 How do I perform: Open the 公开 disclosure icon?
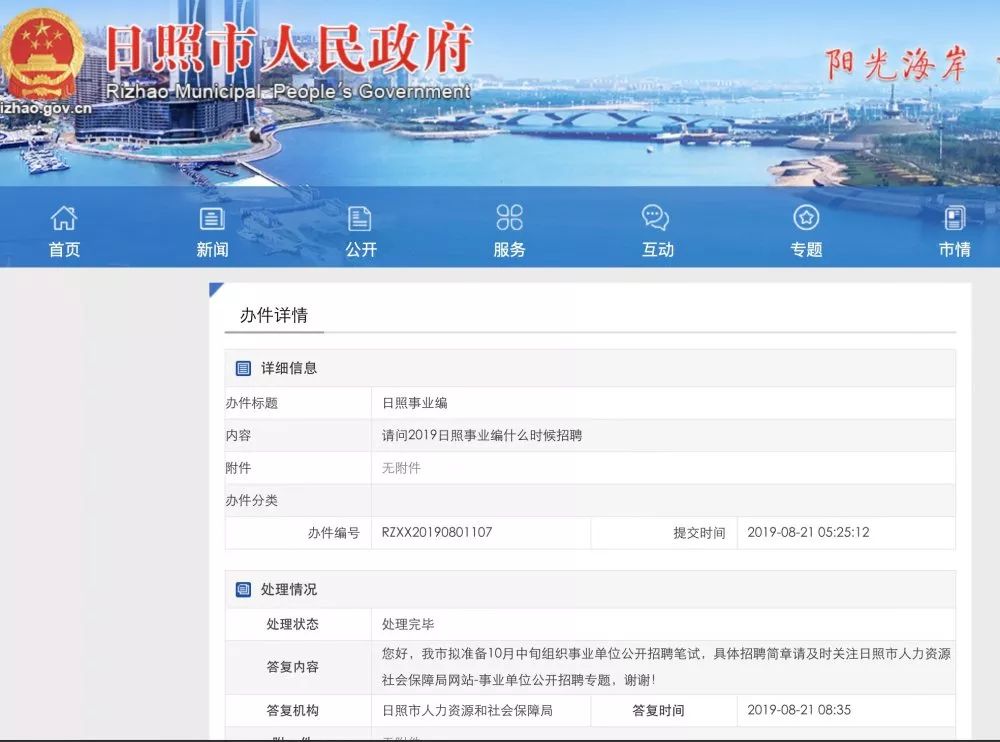tap(360, 217)
